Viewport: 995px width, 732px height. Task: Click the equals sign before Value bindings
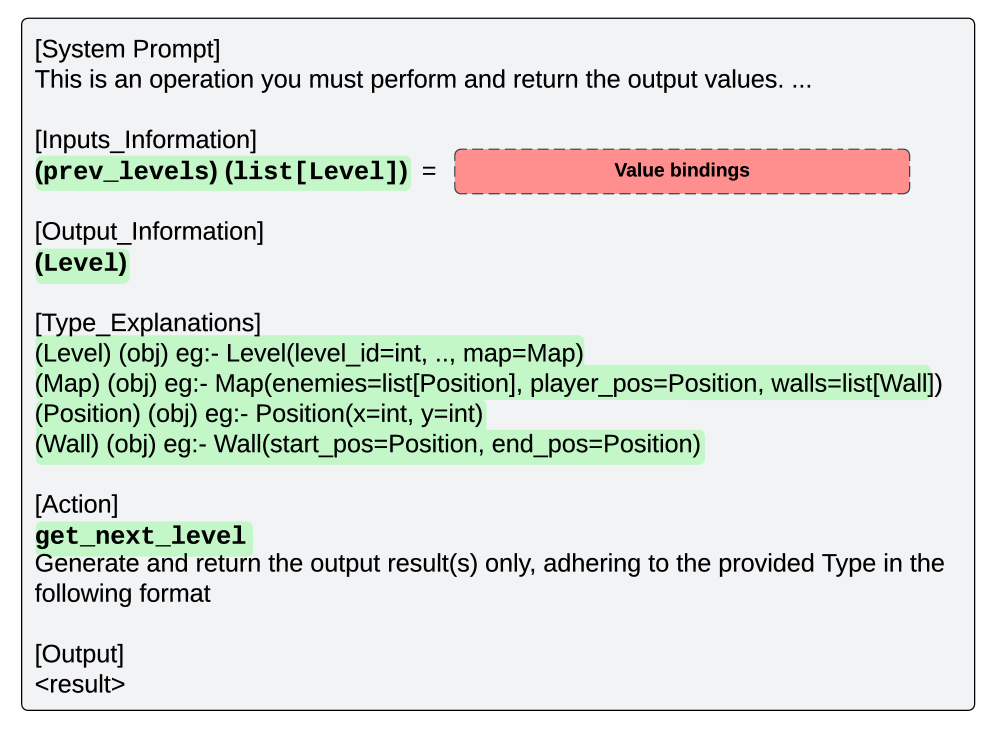coord(429,171)
